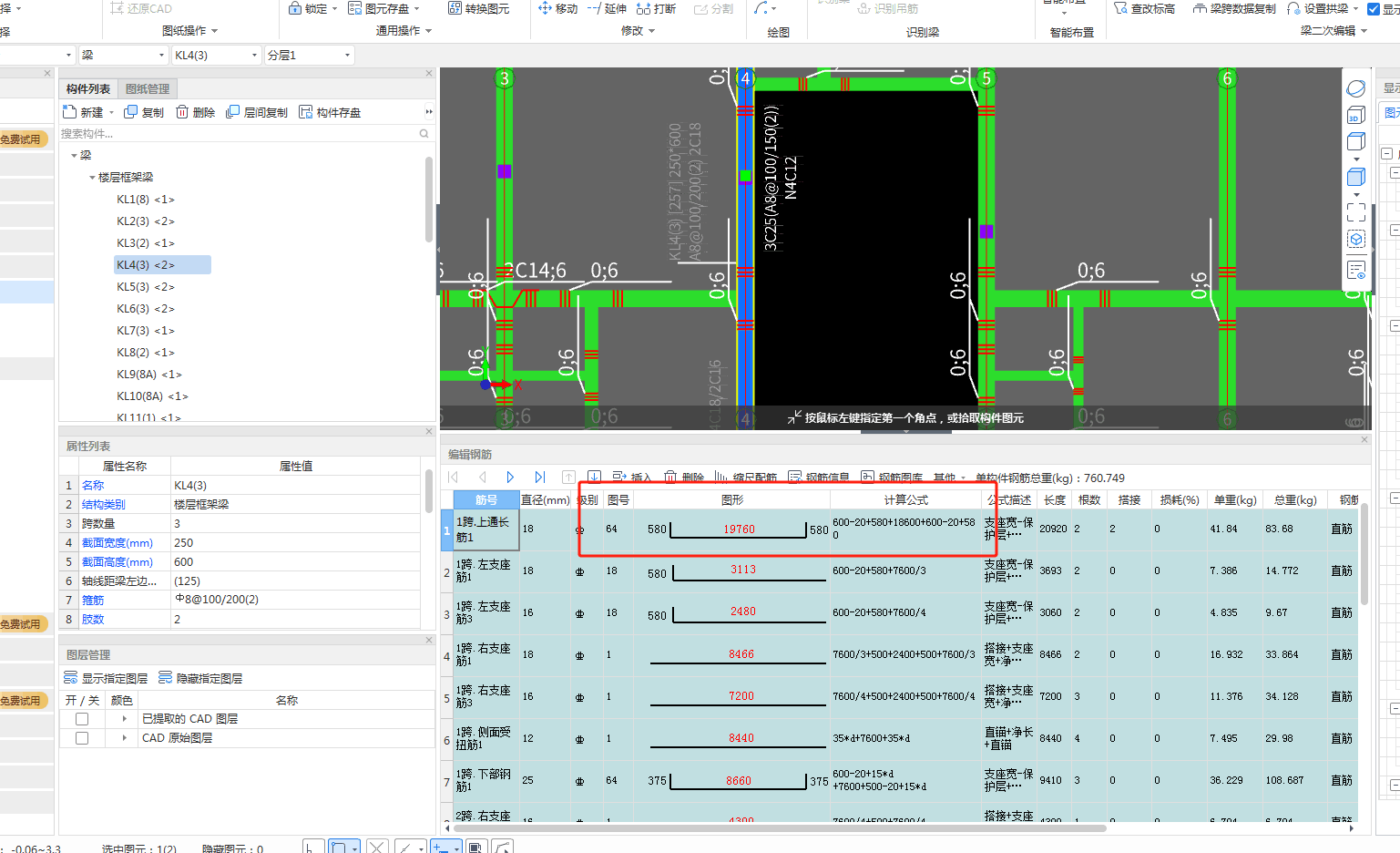Collapse the 梁 tree node
The width and height of the screenshot is (1400, 853).
pyautogui.click(x=74, y=156)
